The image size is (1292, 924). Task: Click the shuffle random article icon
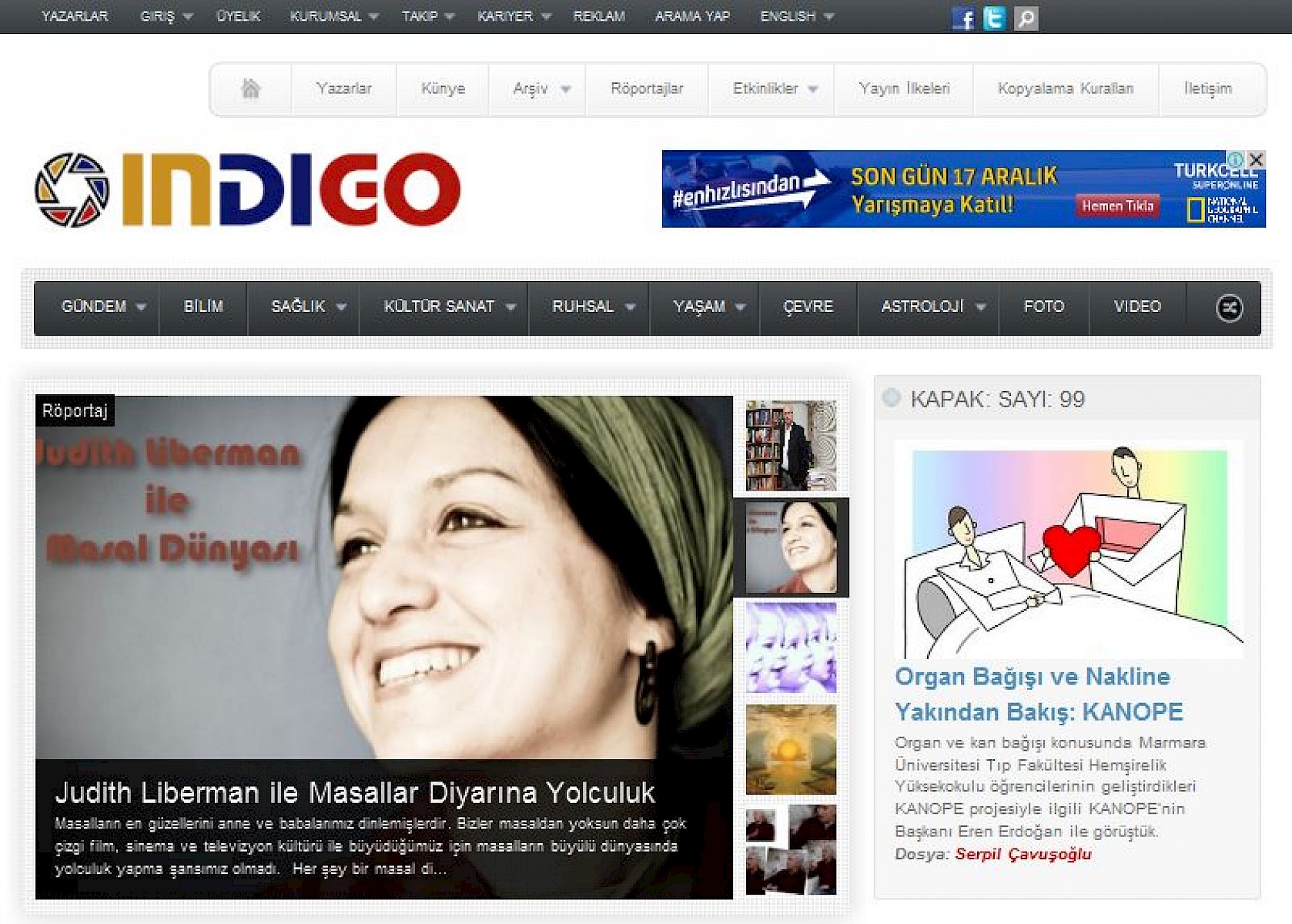click(x=1228, y=308)
